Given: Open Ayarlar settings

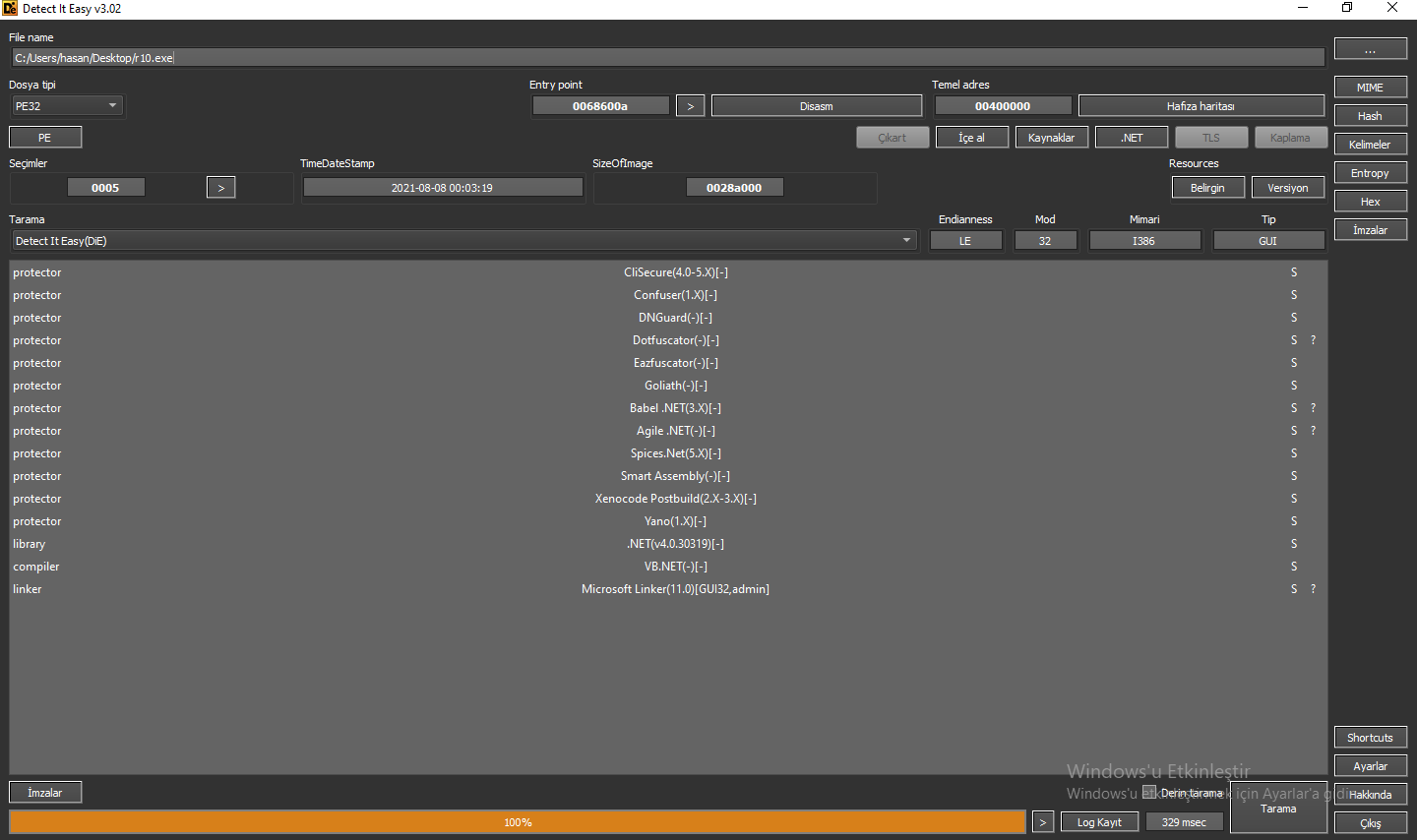Looking at the screenshot, I should pos(1371,766).
